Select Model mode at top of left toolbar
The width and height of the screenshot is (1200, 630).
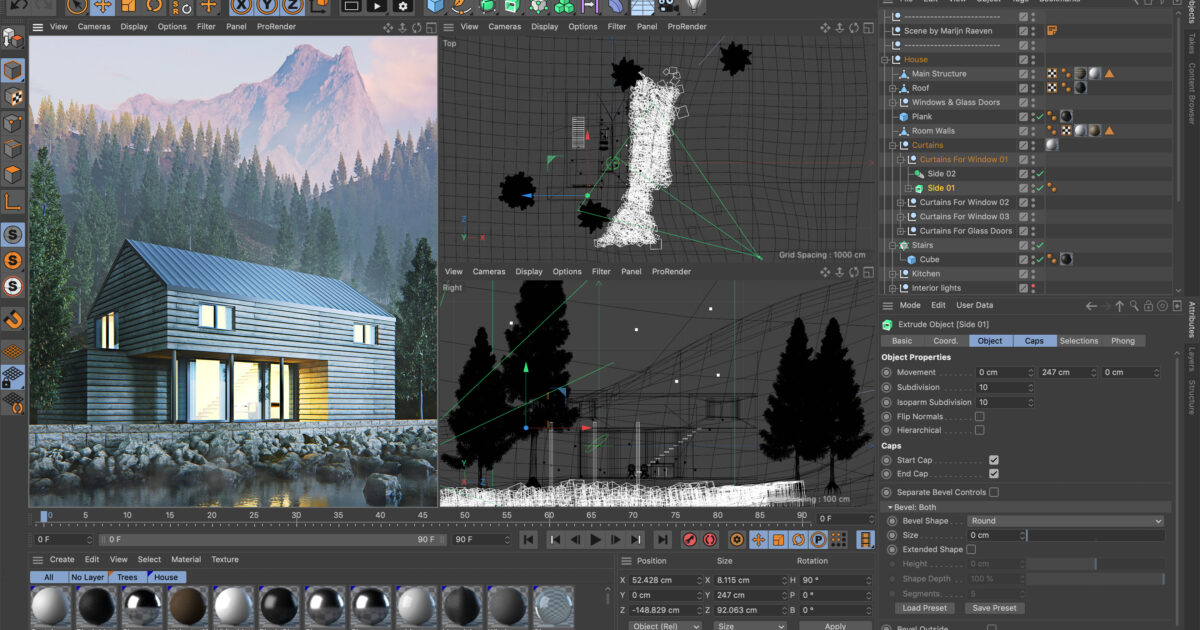click(x=13, y=70)
